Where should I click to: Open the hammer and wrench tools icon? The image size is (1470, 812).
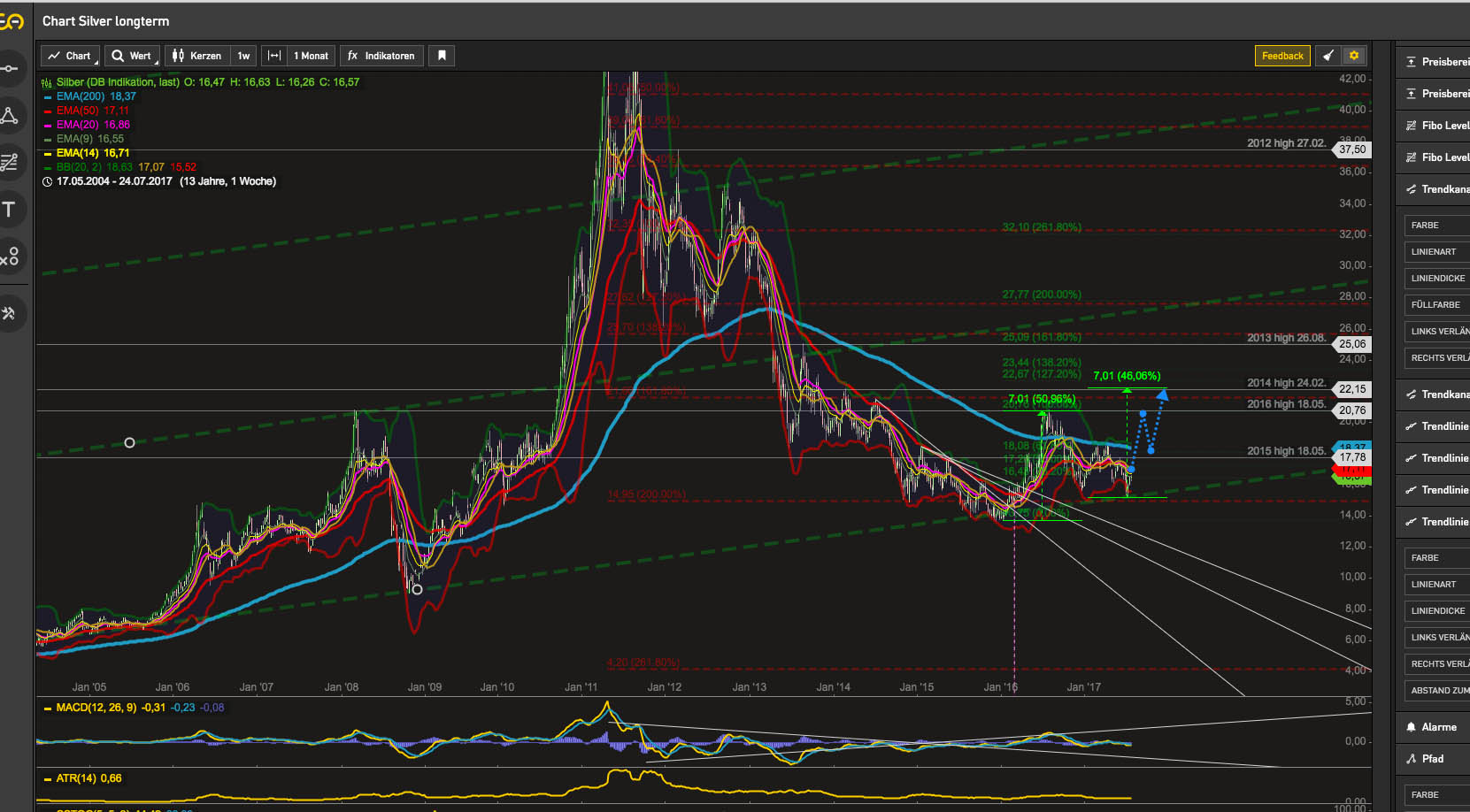tap(10, 313)
